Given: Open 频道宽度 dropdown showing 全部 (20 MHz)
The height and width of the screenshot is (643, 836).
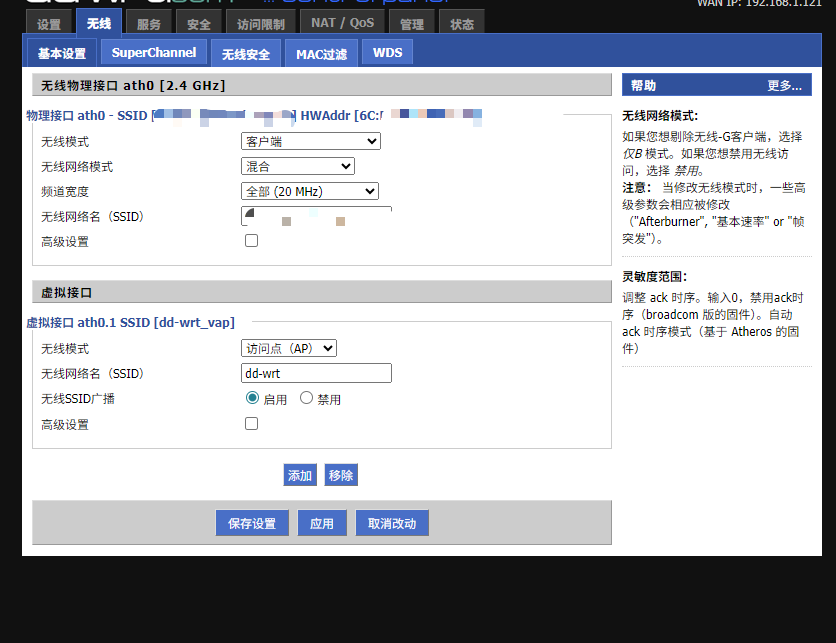Looking at the screenshot, I should (x=310, y=191).
